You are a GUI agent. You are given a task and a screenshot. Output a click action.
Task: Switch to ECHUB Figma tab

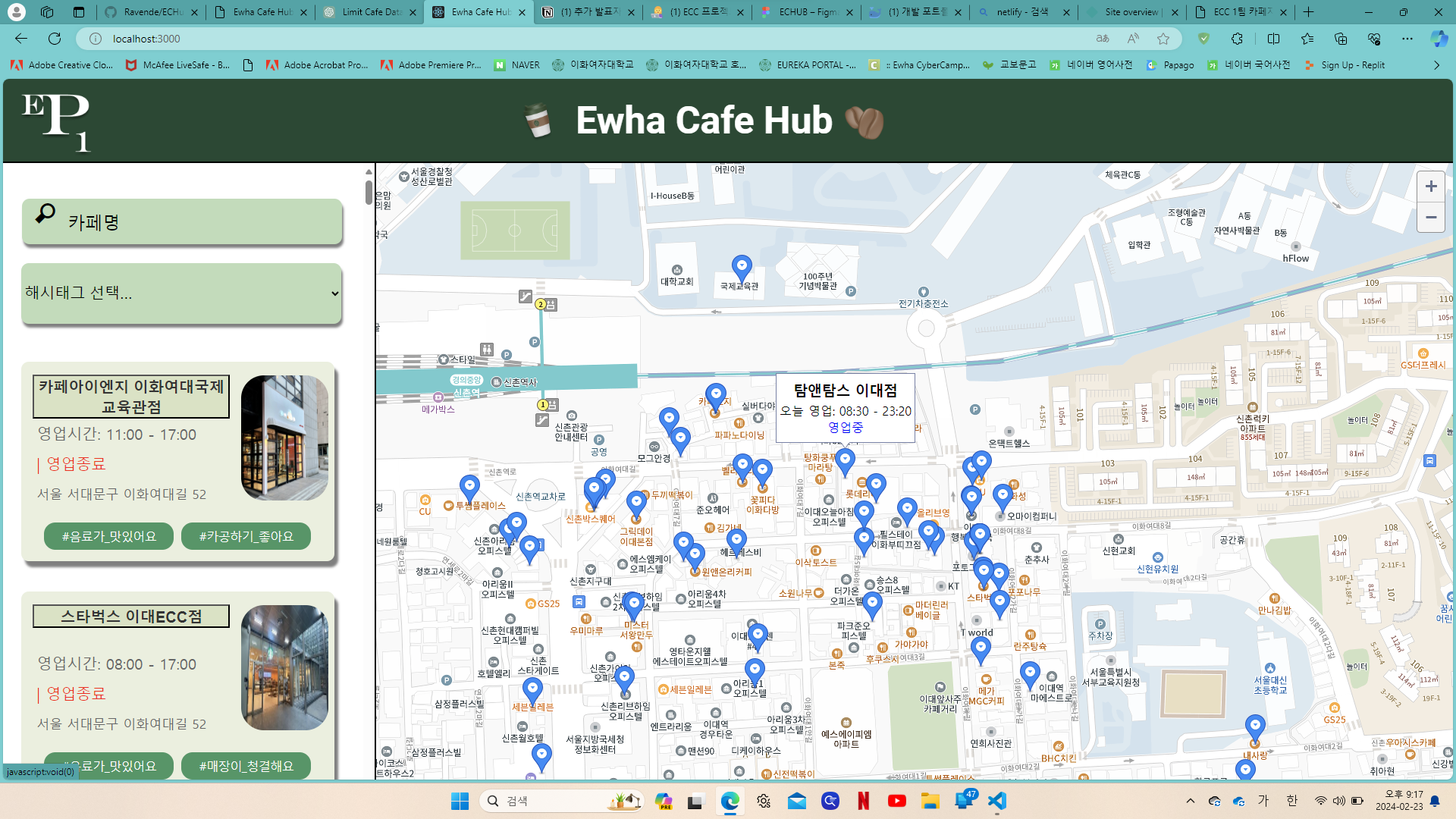(807, 12)
